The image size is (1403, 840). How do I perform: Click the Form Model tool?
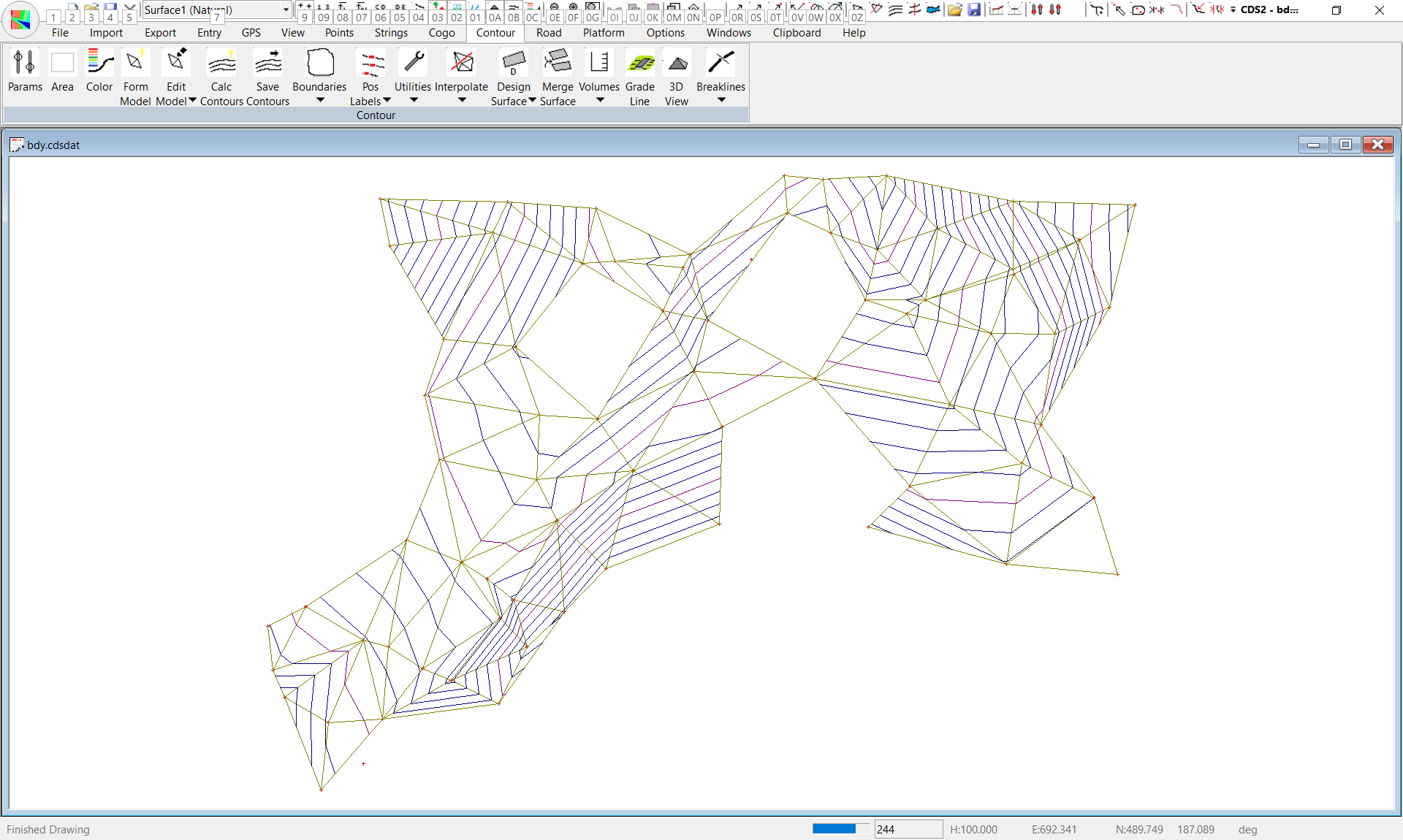(x=135, y=64)
